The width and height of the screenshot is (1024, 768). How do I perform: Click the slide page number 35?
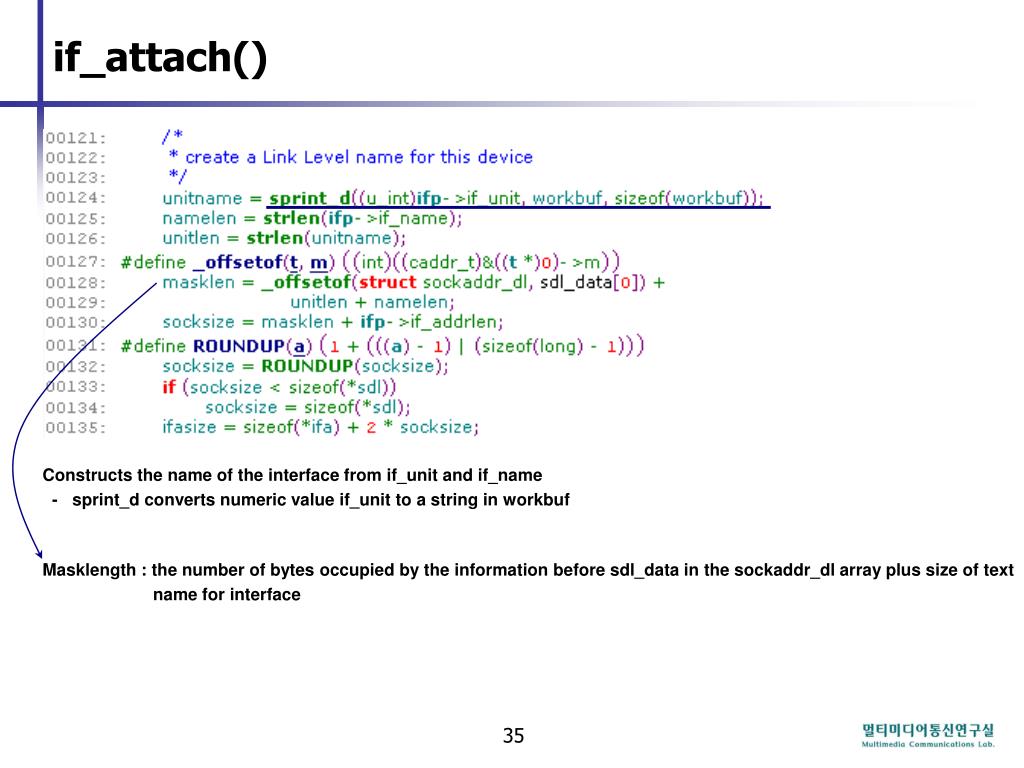coord(513,736)
